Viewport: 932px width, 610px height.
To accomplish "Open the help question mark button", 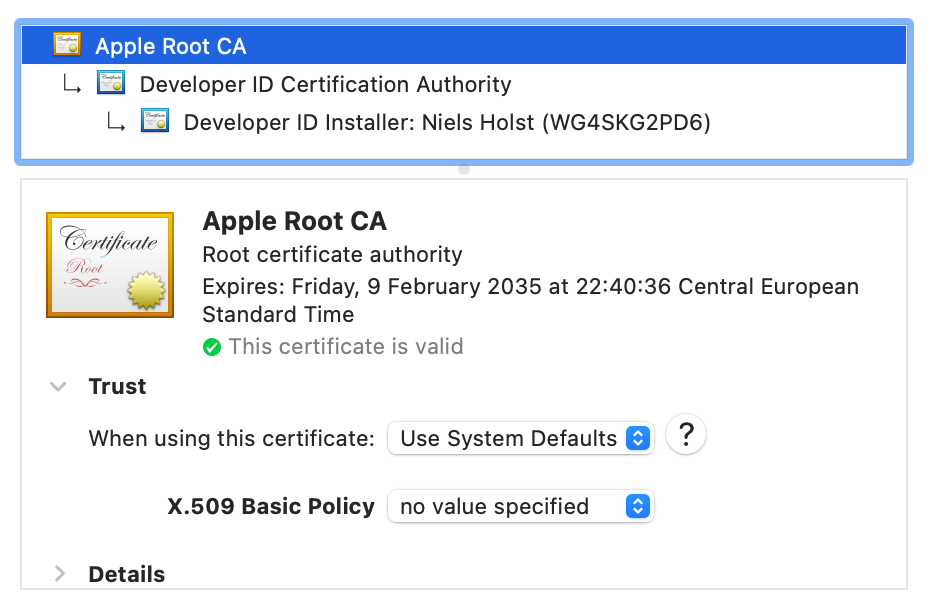I will [x=686, y=435].
